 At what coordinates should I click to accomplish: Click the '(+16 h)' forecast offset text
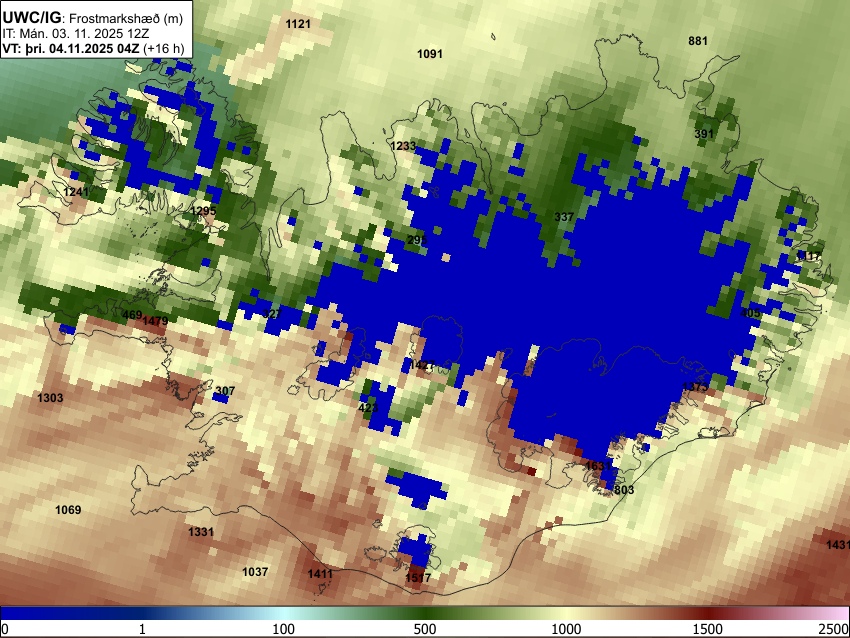pos(164,48)
